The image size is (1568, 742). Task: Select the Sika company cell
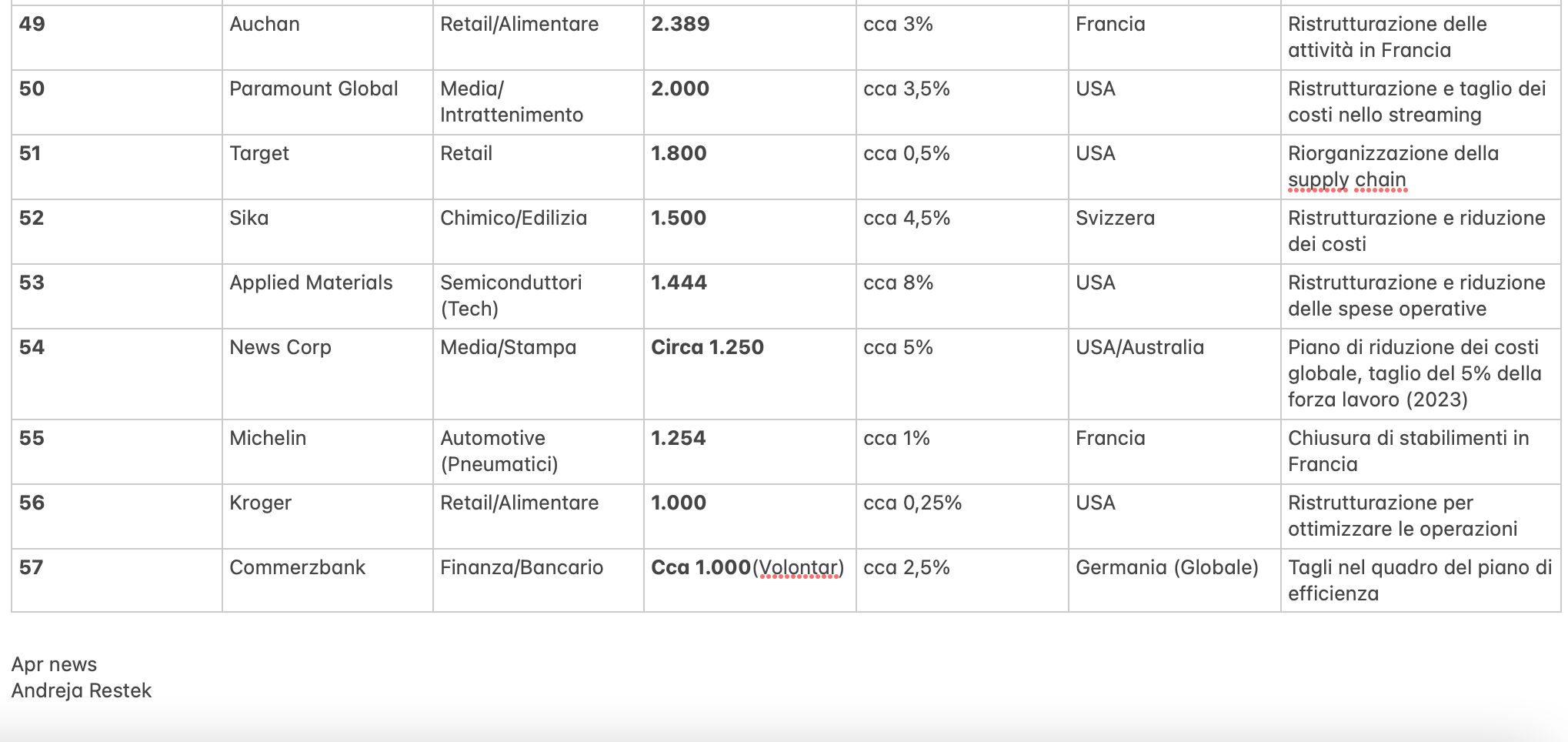pyautogui.click(x=249, y=219)
